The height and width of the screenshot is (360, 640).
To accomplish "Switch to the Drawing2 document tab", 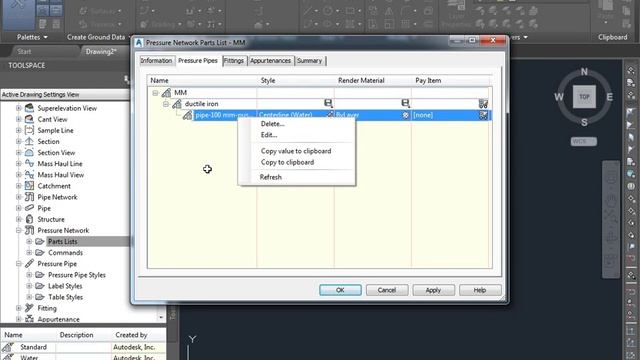I will (101, 51).
